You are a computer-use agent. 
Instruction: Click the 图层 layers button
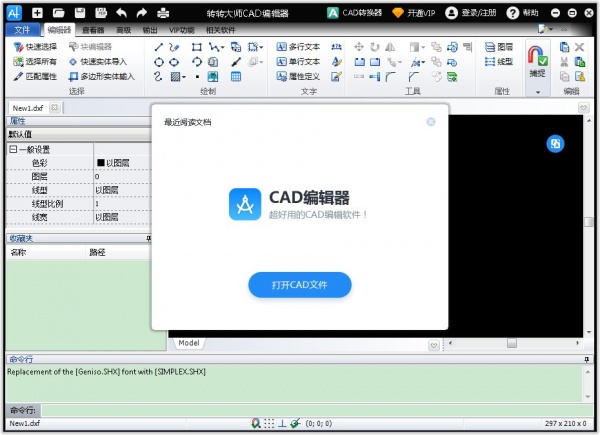click(499, 47)
